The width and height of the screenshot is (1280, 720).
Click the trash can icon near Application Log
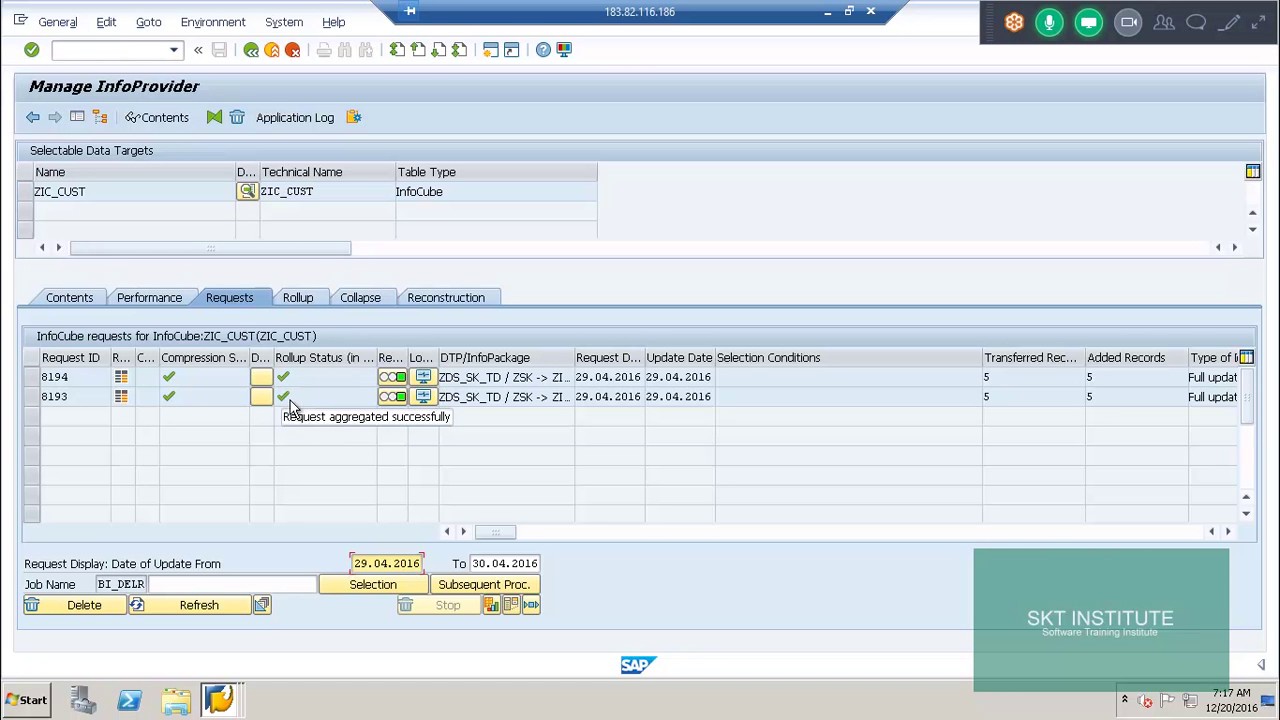(x=237, y=118)
